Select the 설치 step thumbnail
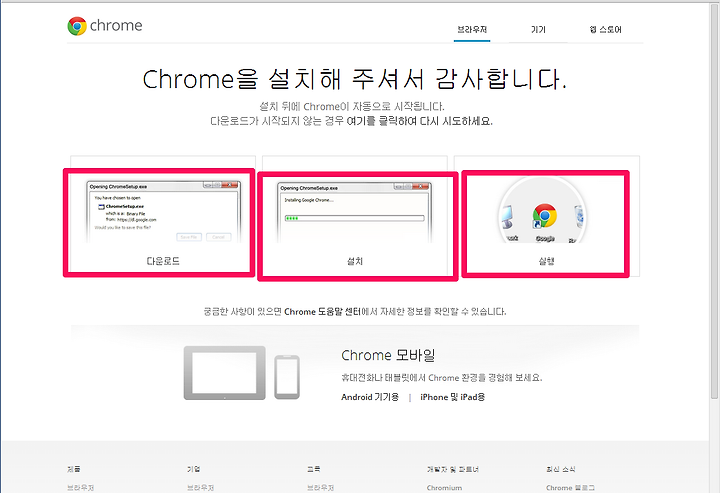This screenshot has height=493, width=720. [354, 212]
